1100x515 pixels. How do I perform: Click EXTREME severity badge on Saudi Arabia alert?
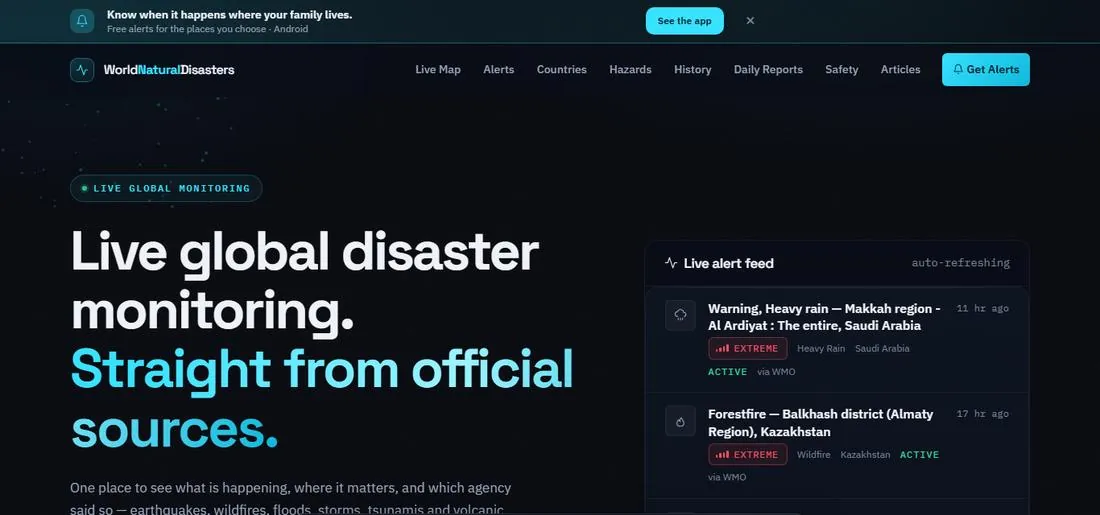[x=748, y=348]
